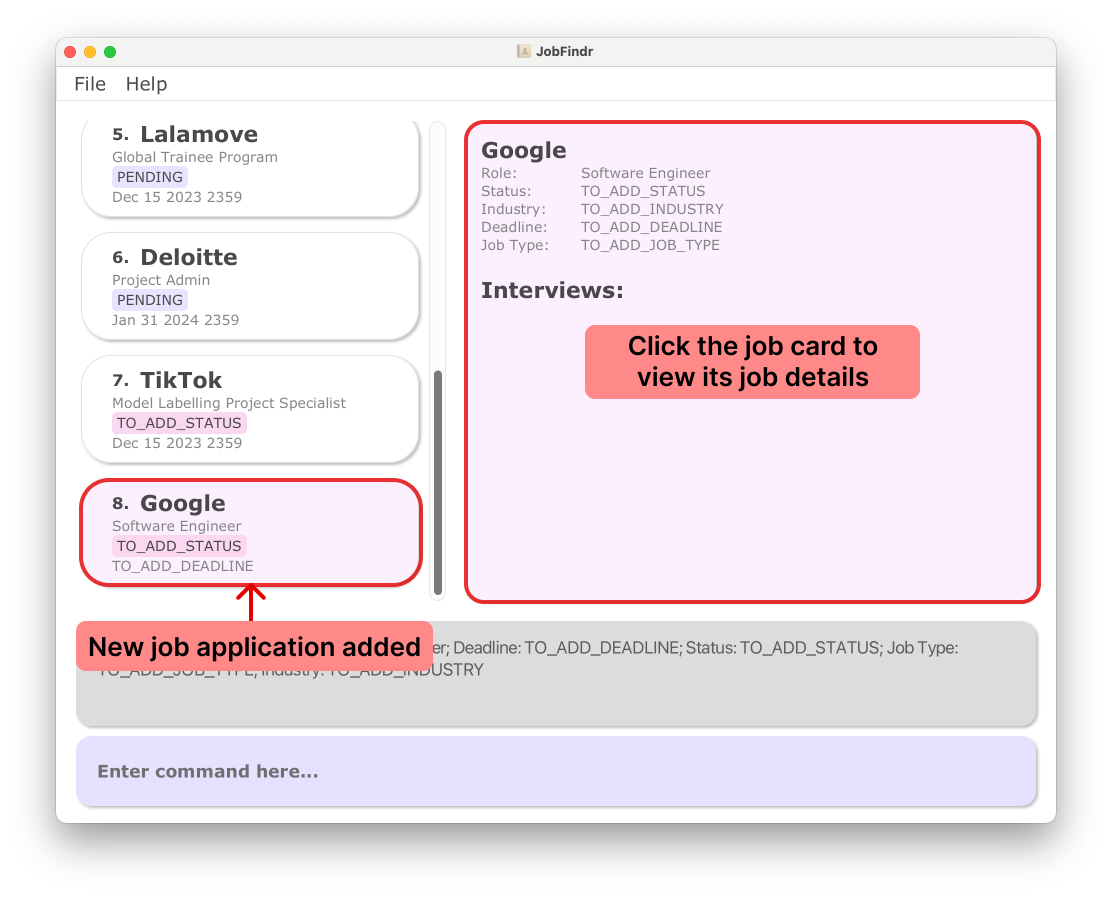
Task: Click "Model Labelling Project Specialist" role text
Action: [229, 403]
